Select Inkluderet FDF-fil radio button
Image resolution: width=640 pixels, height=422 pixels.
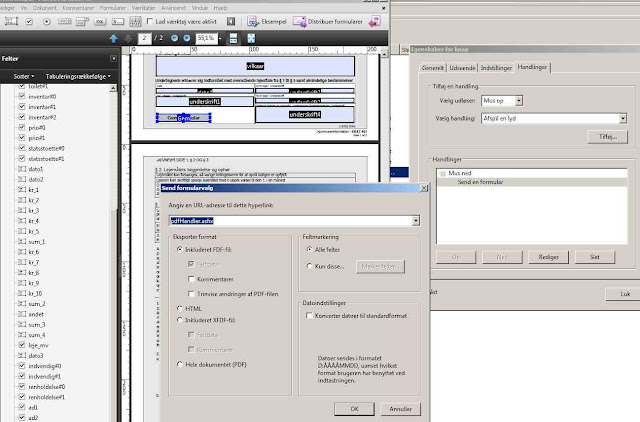pyautogui.click(x=180, y=249)
